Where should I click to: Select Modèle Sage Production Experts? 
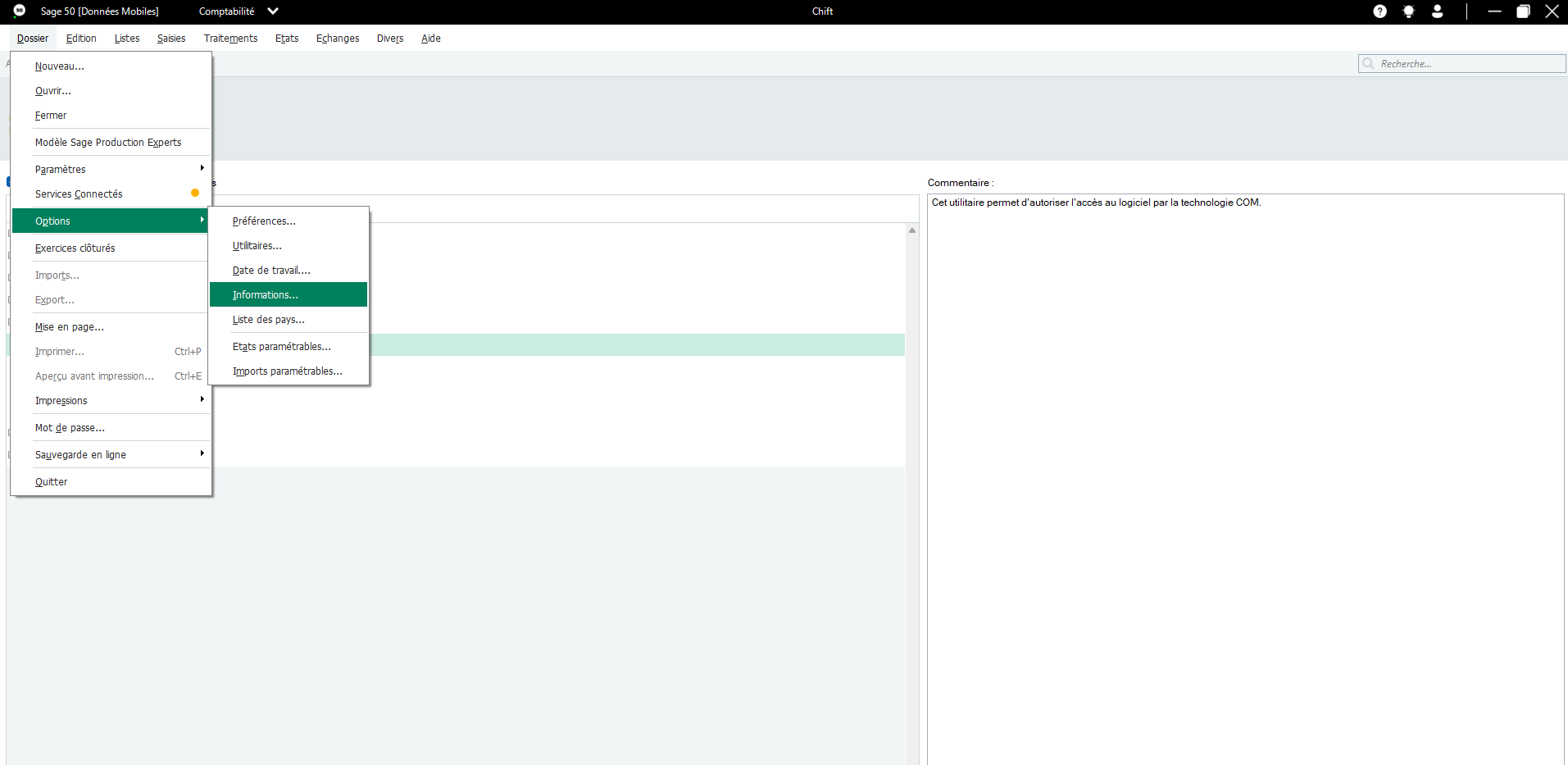tap(111, 143)
